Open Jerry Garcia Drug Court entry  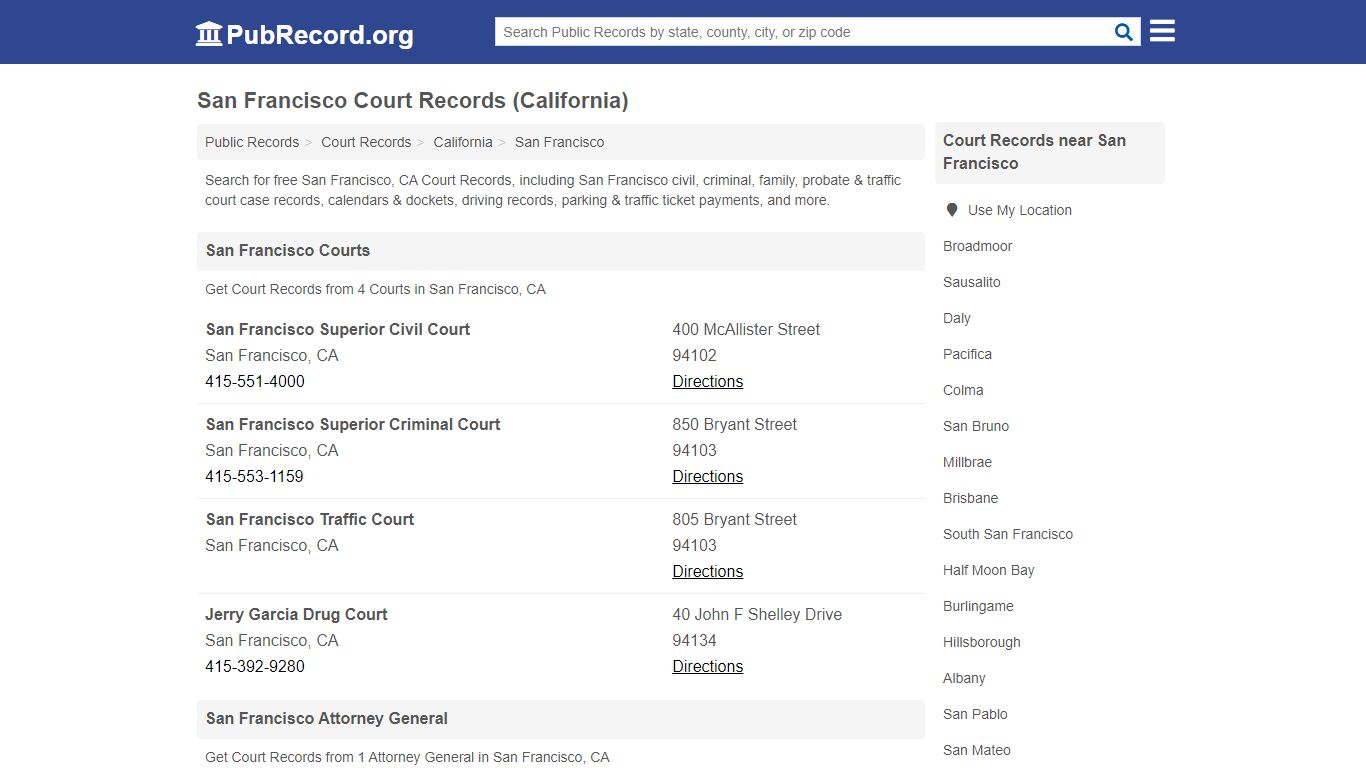tap(296, 614)
